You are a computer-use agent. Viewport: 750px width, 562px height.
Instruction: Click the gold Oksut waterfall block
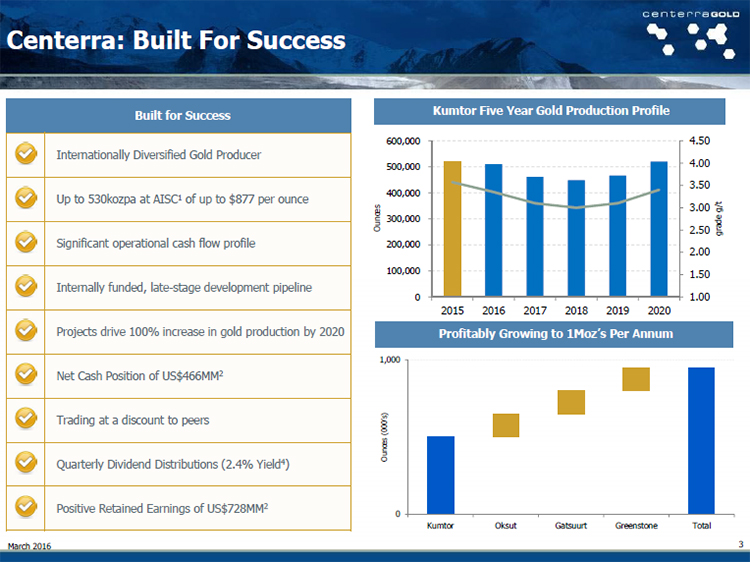click(506, 425)
